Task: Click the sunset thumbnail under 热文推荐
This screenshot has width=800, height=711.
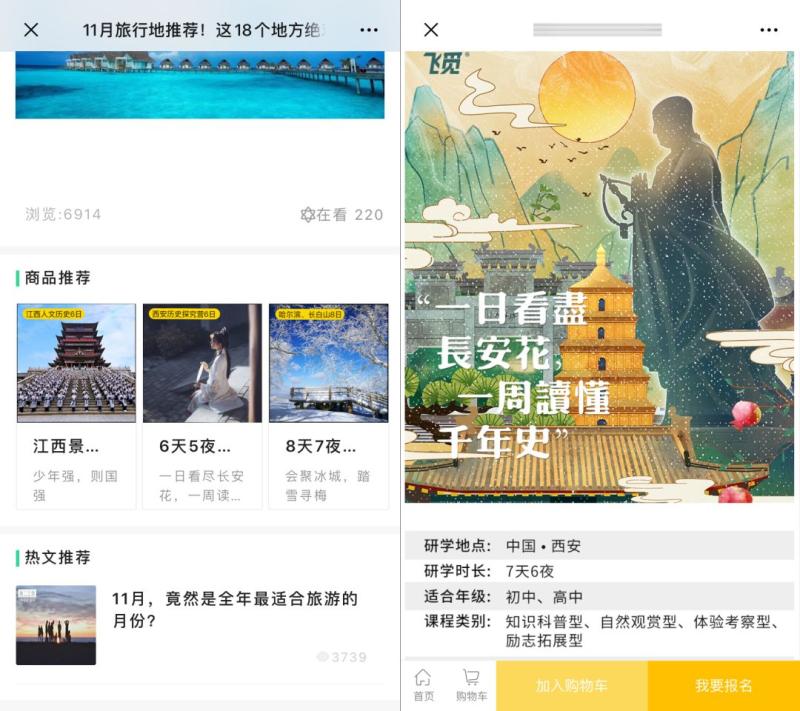Action: click(x=56, y=625)
